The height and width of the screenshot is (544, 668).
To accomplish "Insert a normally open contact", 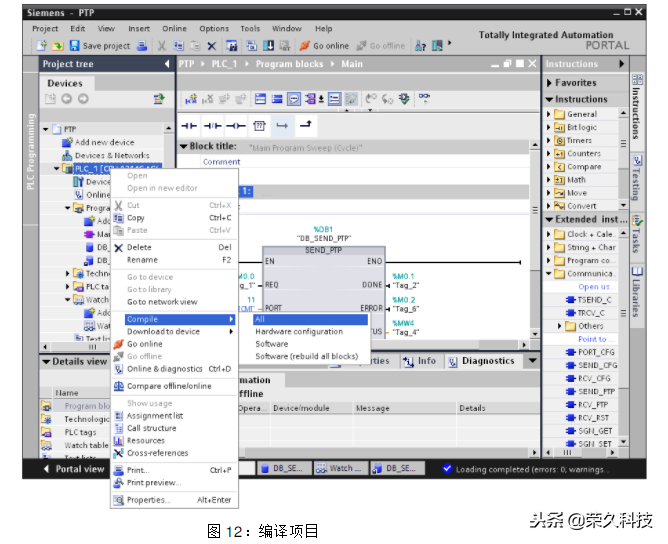I will coord(189,126).
